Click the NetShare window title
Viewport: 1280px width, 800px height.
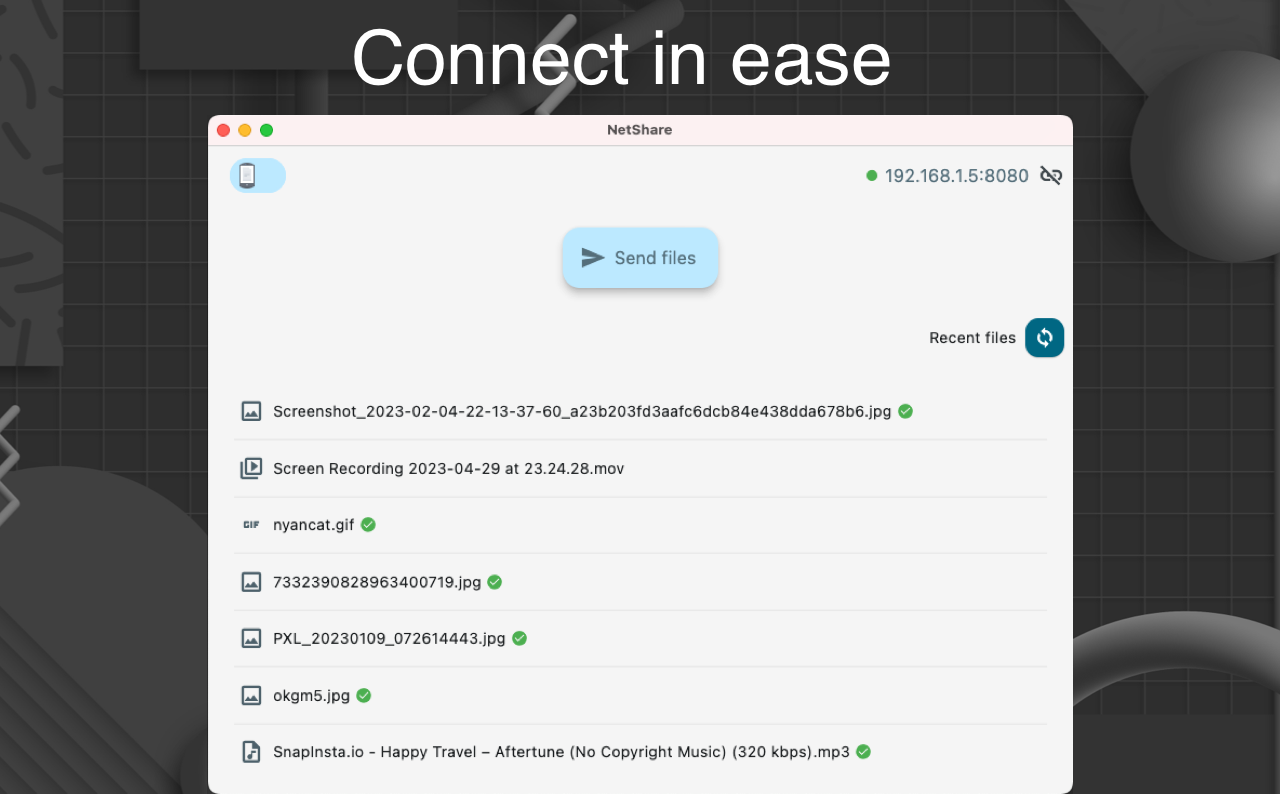640,130
